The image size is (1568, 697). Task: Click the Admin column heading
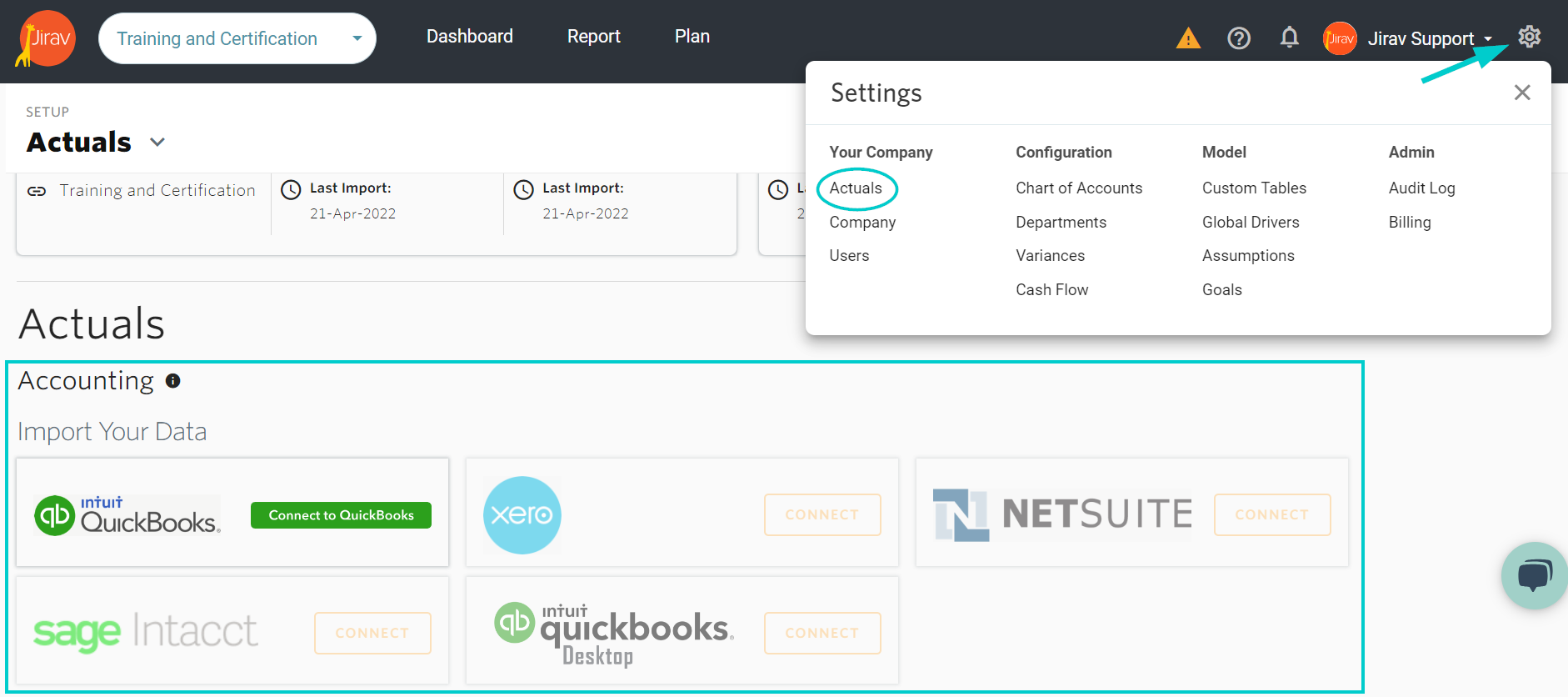click(1411, 153)
